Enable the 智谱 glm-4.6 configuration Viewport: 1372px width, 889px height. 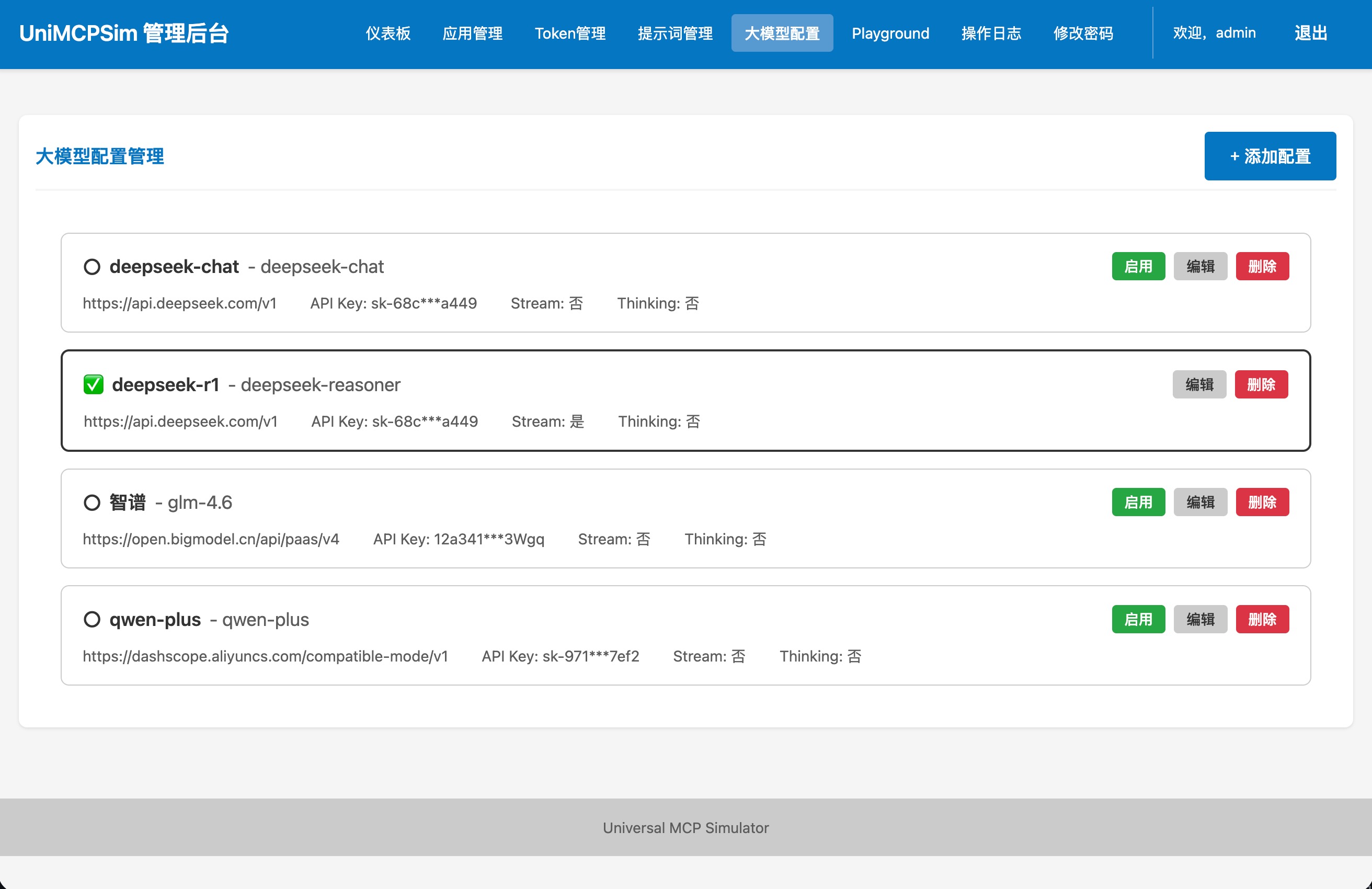pos(1138,502)
